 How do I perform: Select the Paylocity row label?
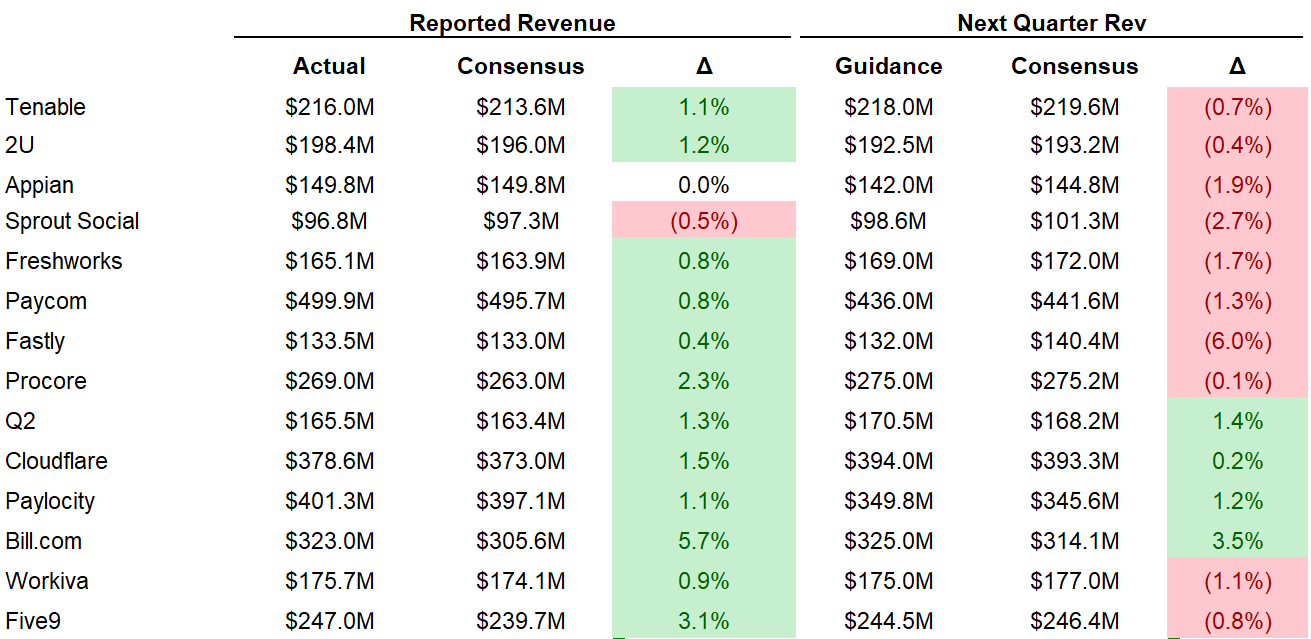coord(50,501)
